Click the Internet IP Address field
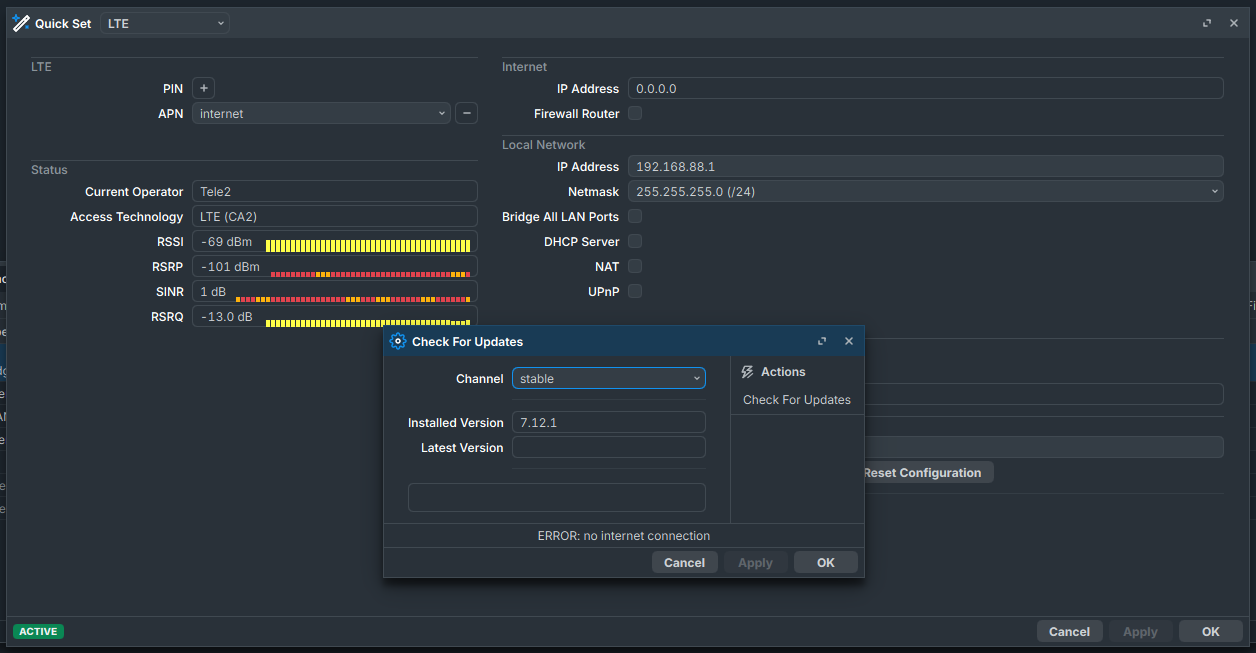The width and height of the screenshot is (1256, 653). pyautogui.click(x=925, y=89)
